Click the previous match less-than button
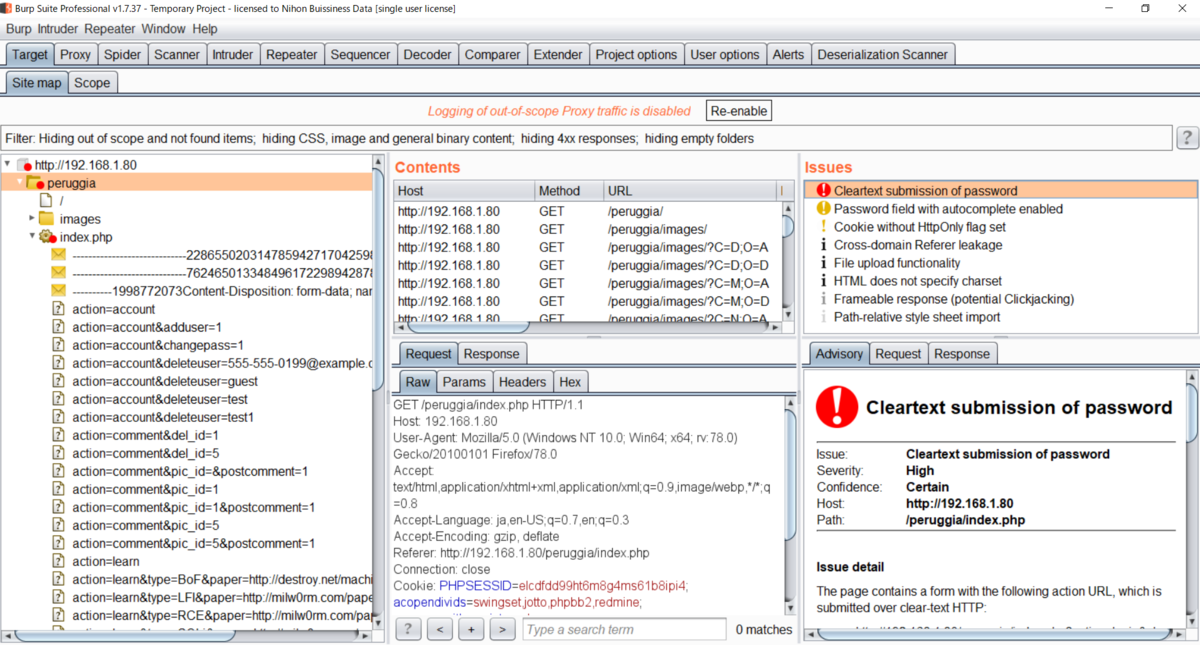This screenshot has height=645, width=1200. point(439,629)
